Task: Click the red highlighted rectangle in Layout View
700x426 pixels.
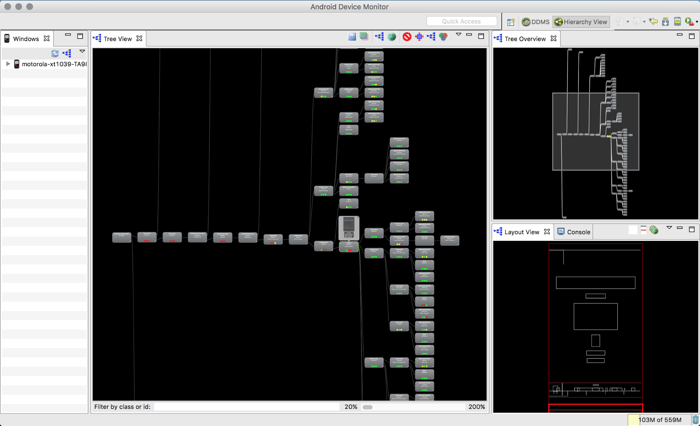Action: click(596, 408)
